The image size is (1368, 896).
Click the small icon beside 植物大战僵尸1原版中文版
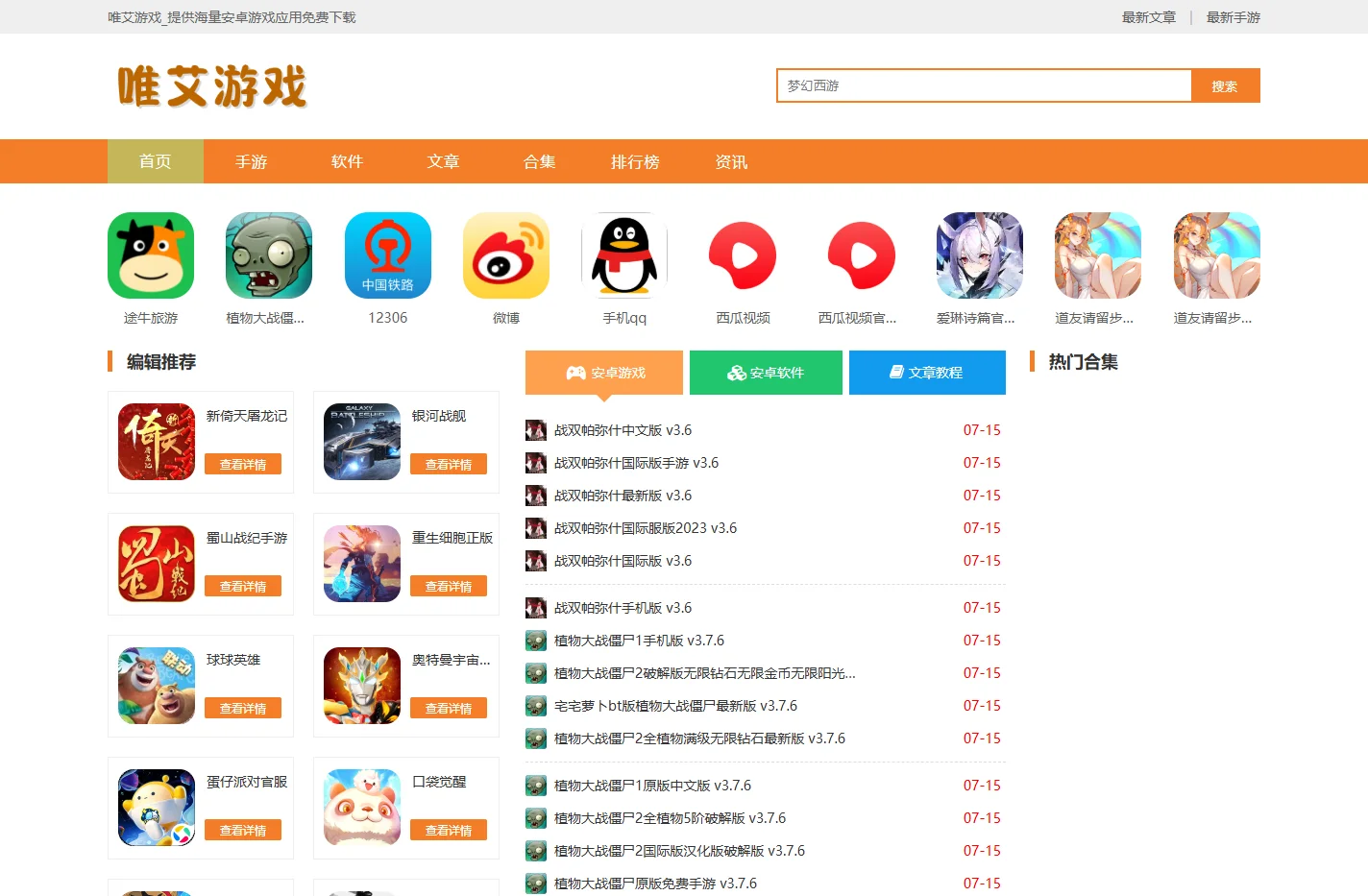click(536, 786)
